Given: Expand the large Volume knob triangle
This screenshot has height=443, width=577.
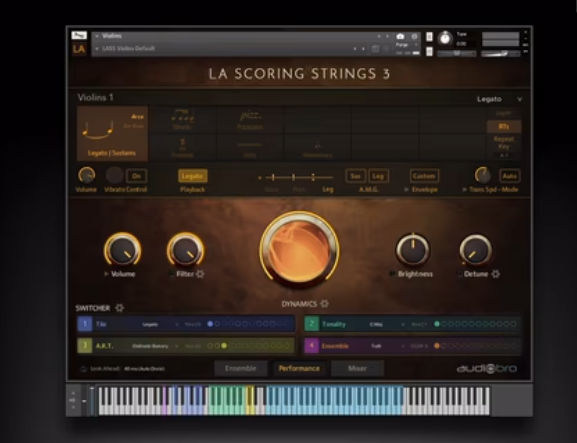Looking at the screenshot, I should 106,274.
